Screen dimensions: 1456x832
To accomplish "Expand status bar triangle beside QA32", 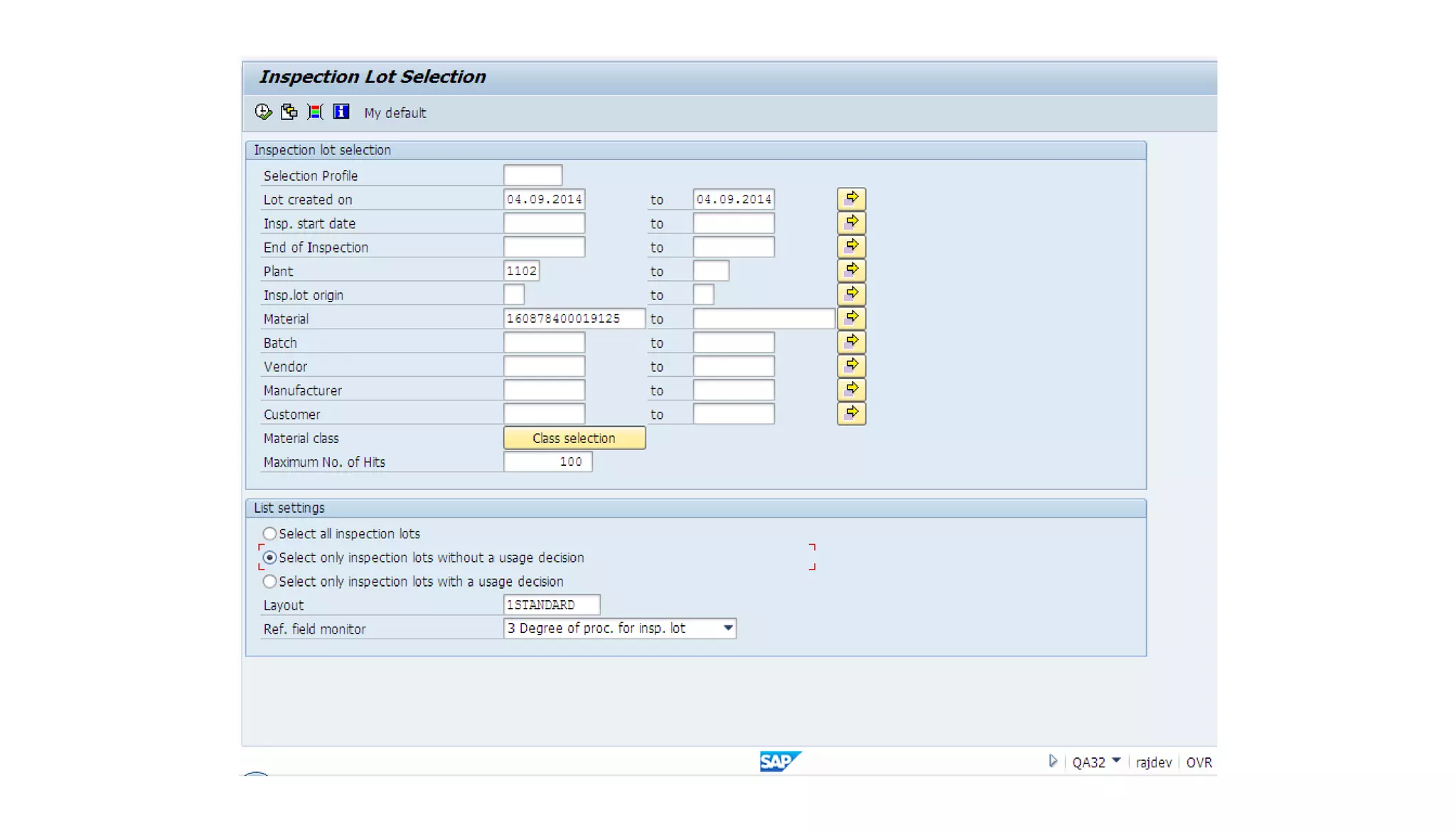I will click(1053, 762).
